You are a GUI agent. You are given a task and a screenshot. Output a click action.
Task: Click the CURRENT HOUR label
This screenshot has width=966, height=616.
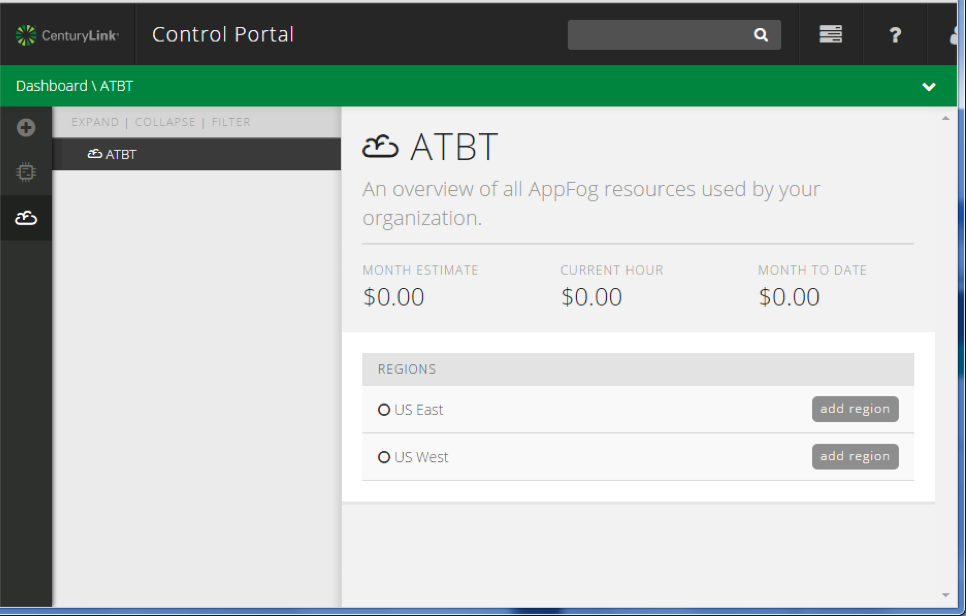coord(612,270)
